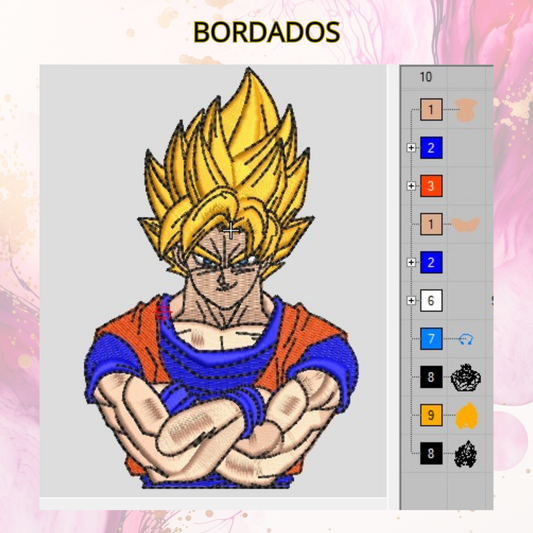Image resolution: width=533 pixels, height=533 pixels.
Task: Click the skin face shape thumbnail
Action: [466, 110]
